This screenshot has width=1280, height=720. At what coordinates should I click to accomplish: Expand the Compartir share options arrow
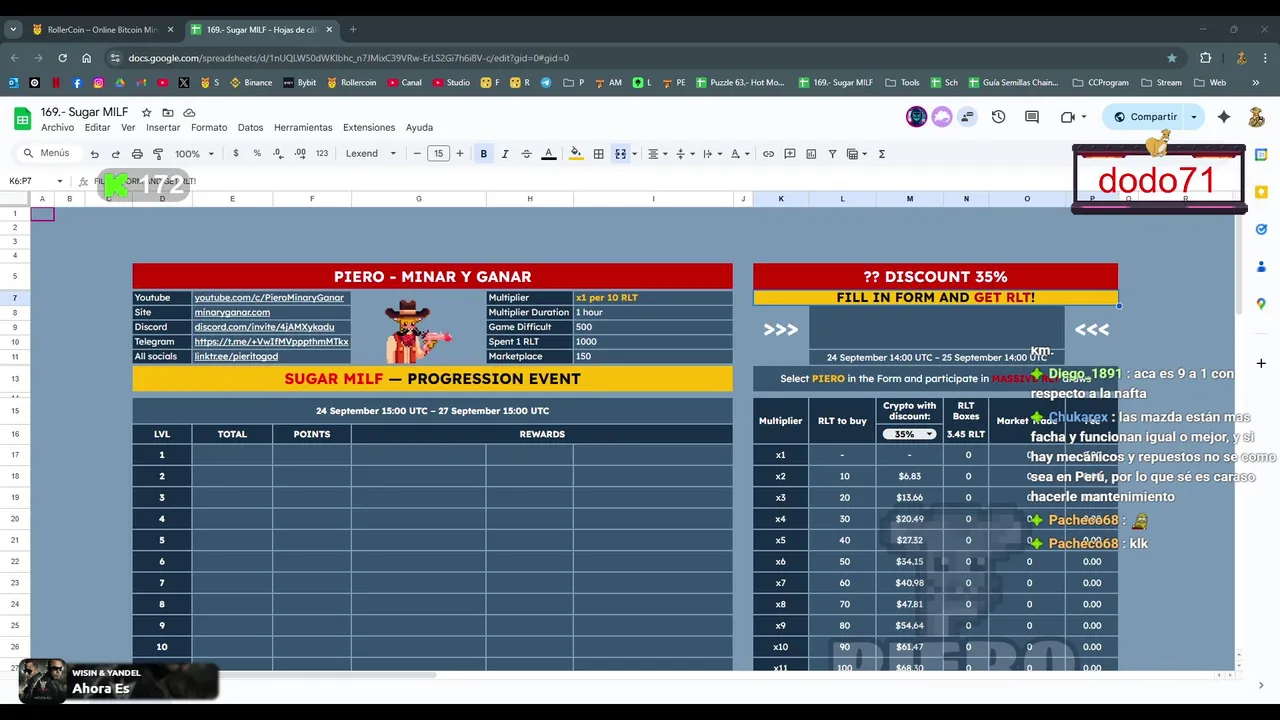click(1194, 117)
